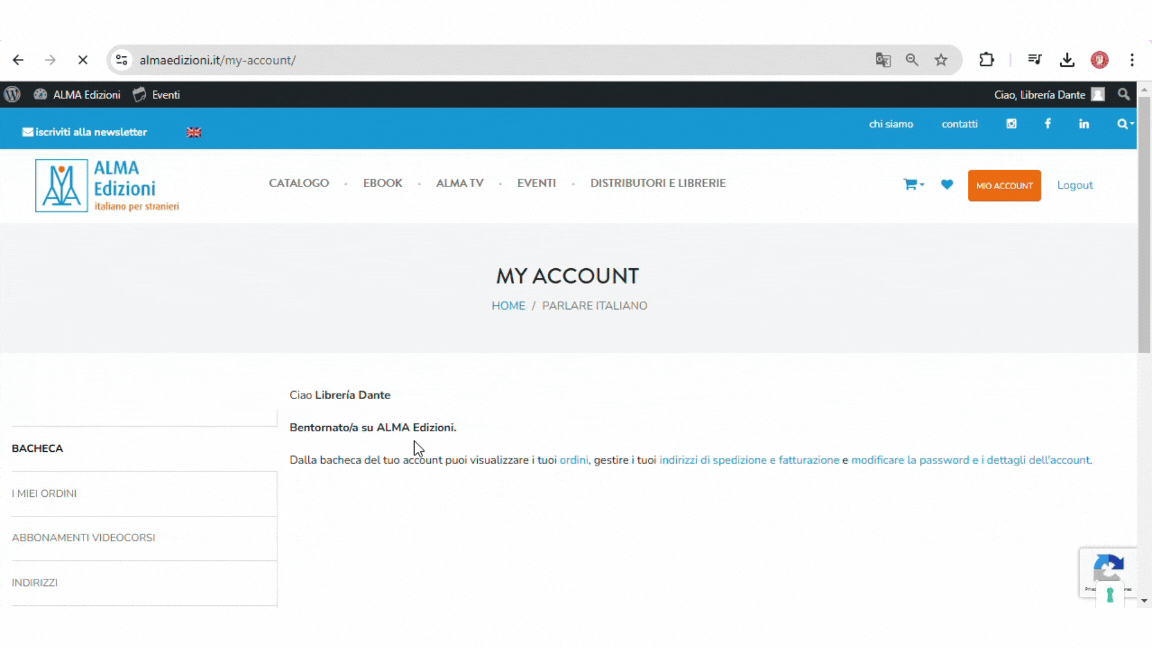This screenshot has width=1152, height=648.
Task: Open WordPress admin bar search
Action: [1123, 95]
